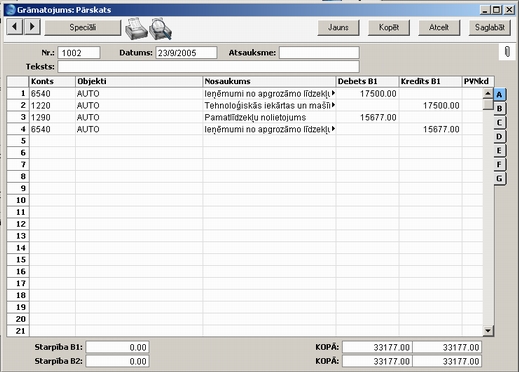Expand truncated name in row 4
Screen dimensions: 519x372
click(x=333, y=129)
